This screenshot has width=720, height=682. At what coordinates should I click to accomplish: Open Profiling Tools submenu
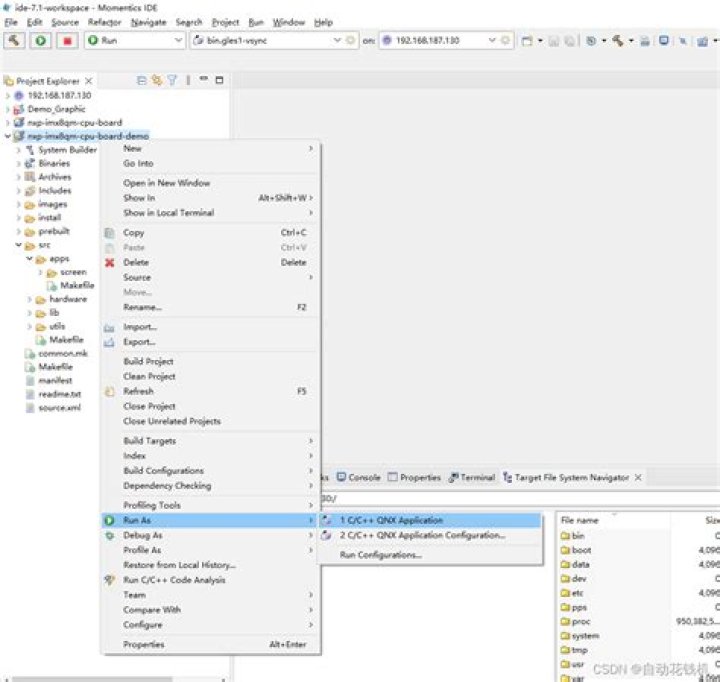(x=211, y=505)
